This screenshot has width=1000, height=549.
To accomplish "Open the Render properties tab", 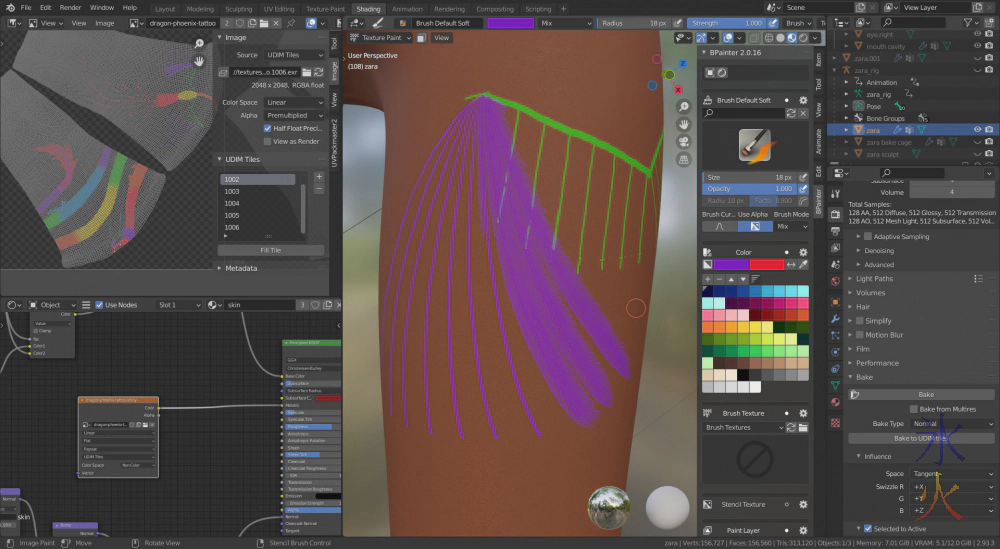I will 835,214.
